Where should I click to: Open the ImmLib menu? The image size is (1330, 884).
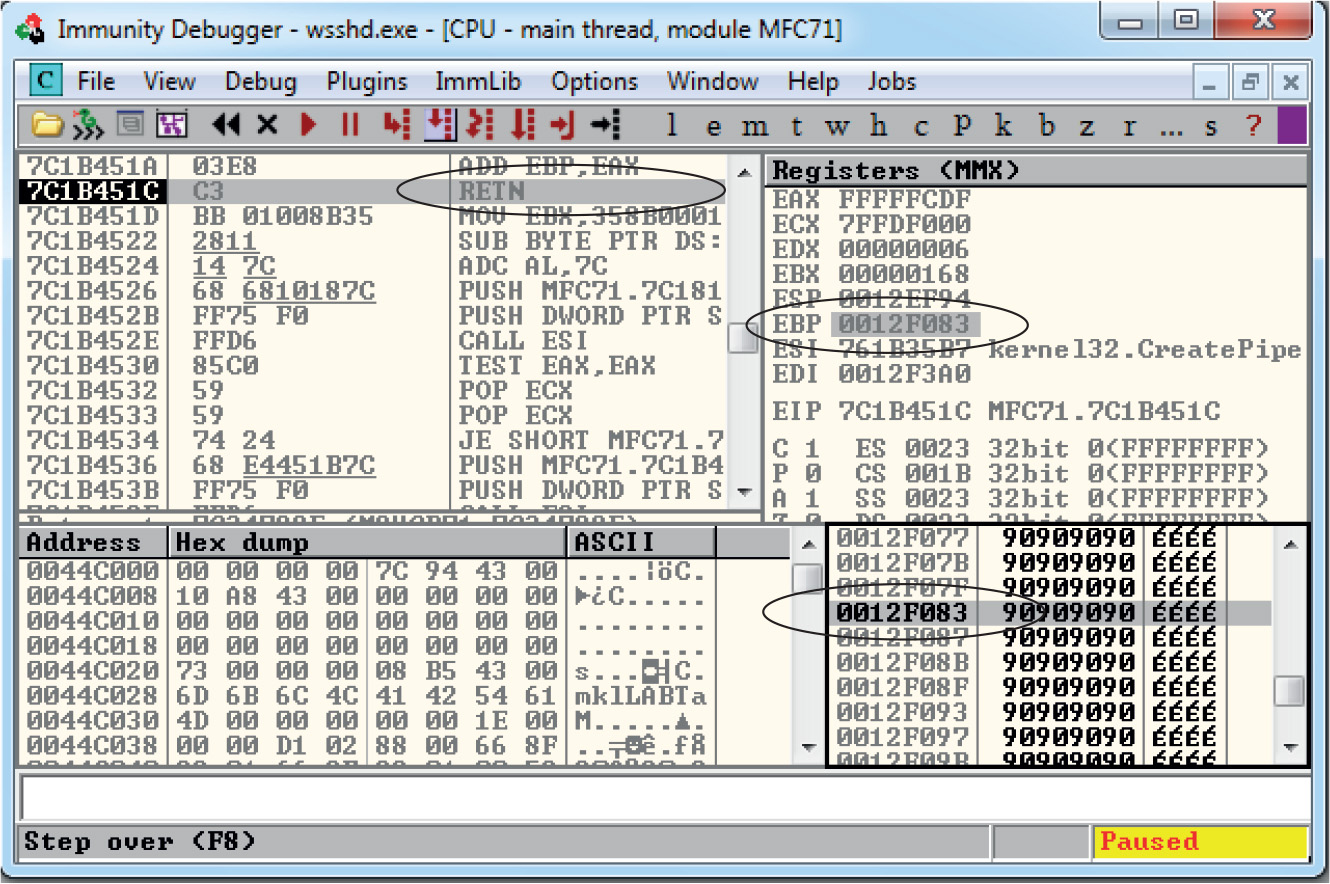(x=479, y=81)
